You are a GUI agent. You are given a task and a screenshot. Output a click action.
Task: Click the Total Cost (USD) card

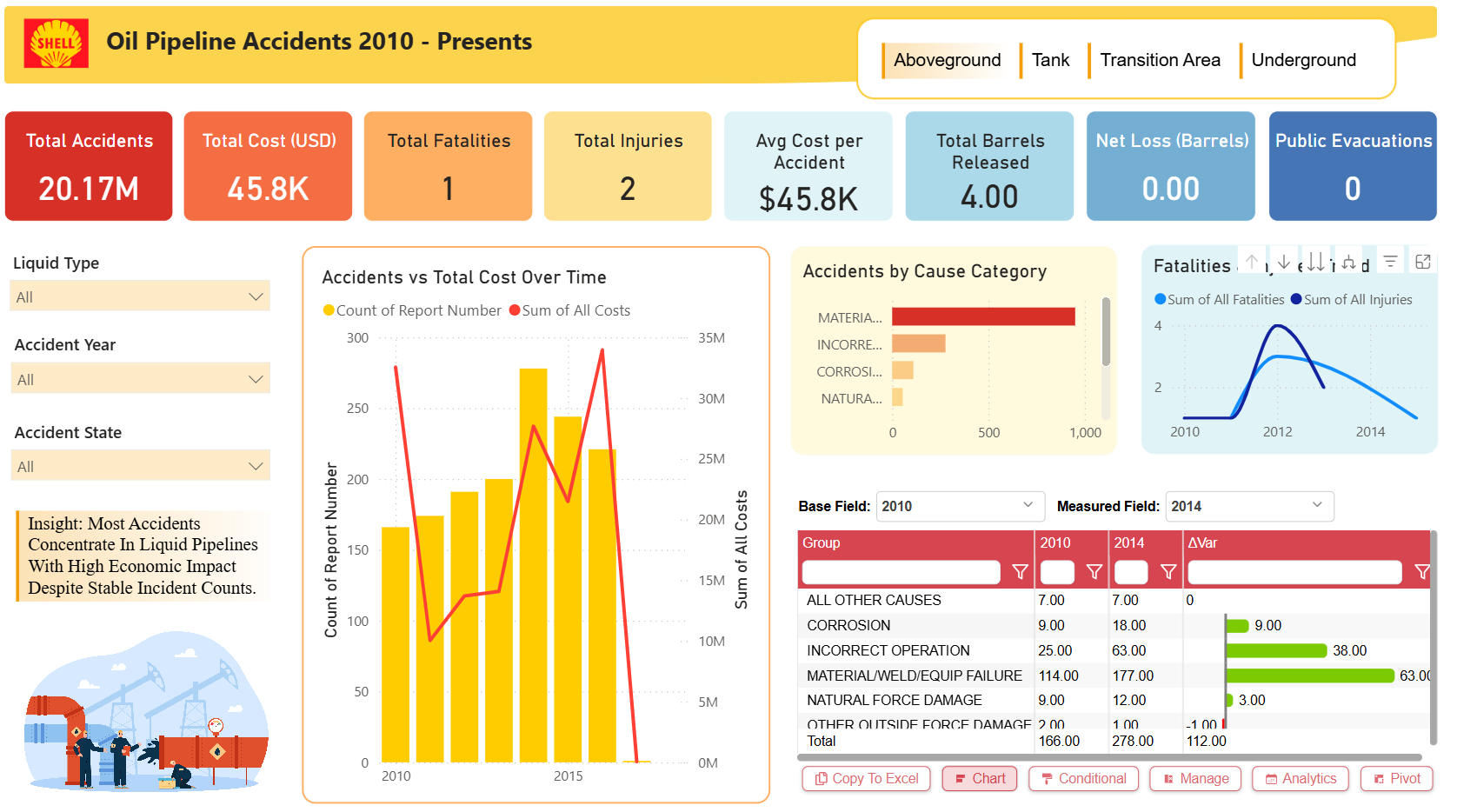(x=268, y=166)
